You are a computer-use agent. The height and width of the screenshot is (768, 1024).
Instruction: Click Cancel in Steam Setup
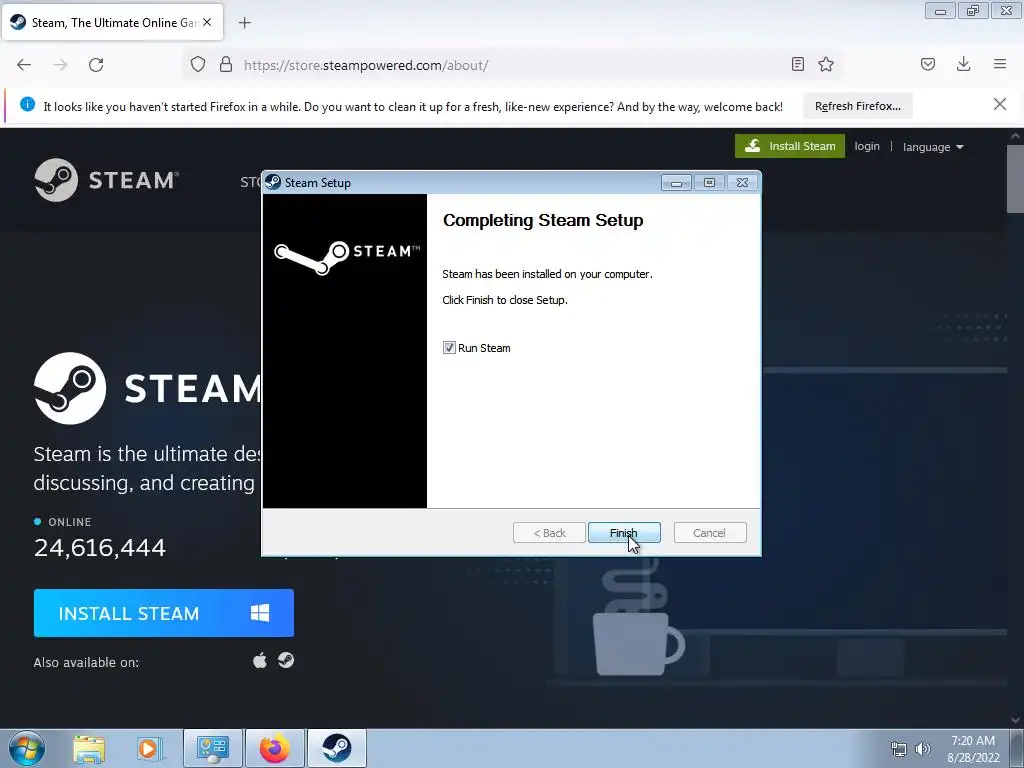coord(709,533)
